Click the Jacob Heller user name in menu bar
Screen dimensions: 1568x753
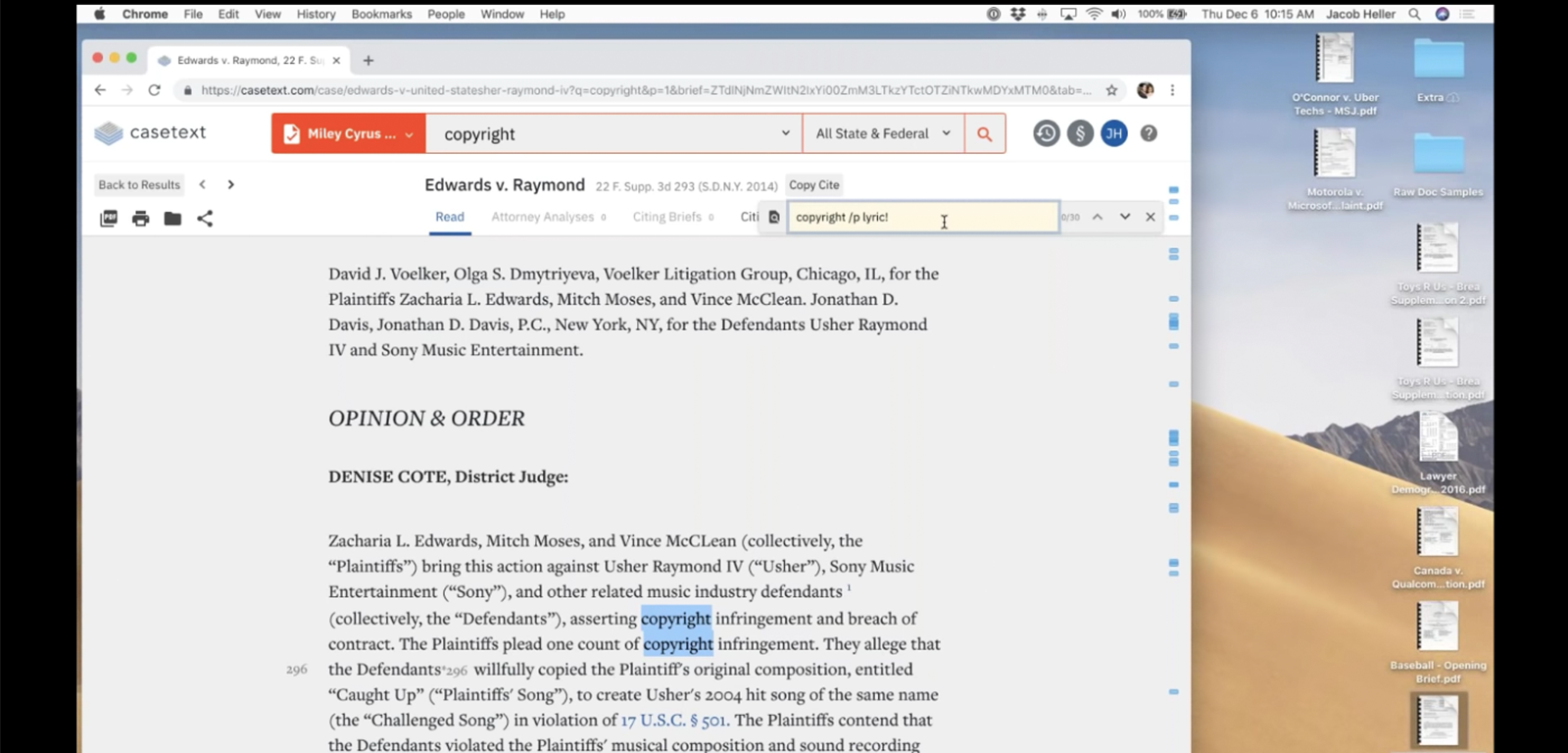pyautogui.click(x=1360, y=14)
